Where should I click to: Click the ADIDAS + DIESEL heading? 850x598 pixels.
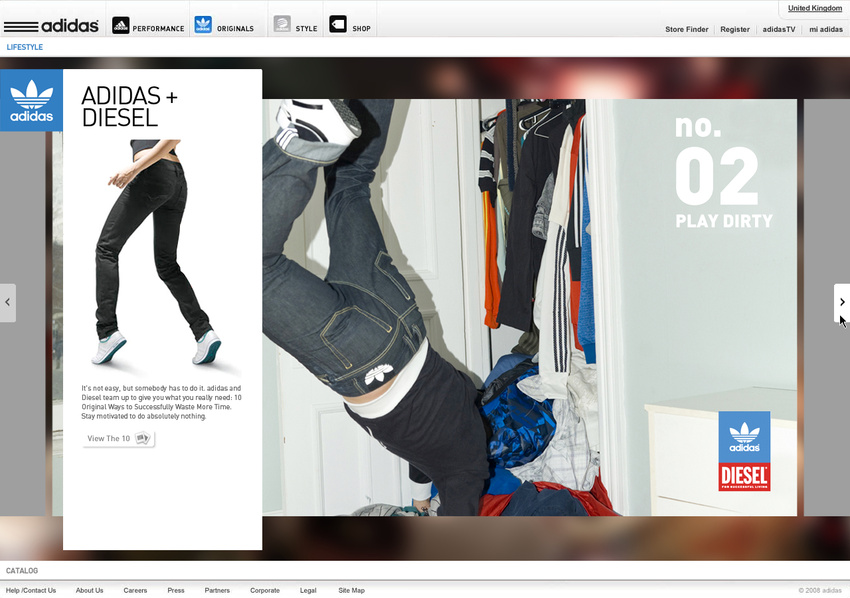130,107
